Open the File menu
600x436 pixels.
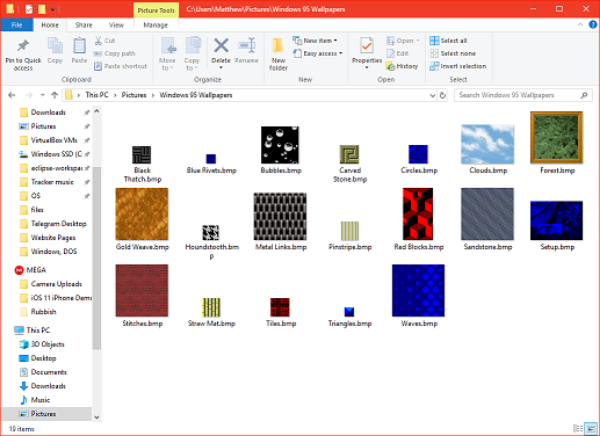point(17,24)
